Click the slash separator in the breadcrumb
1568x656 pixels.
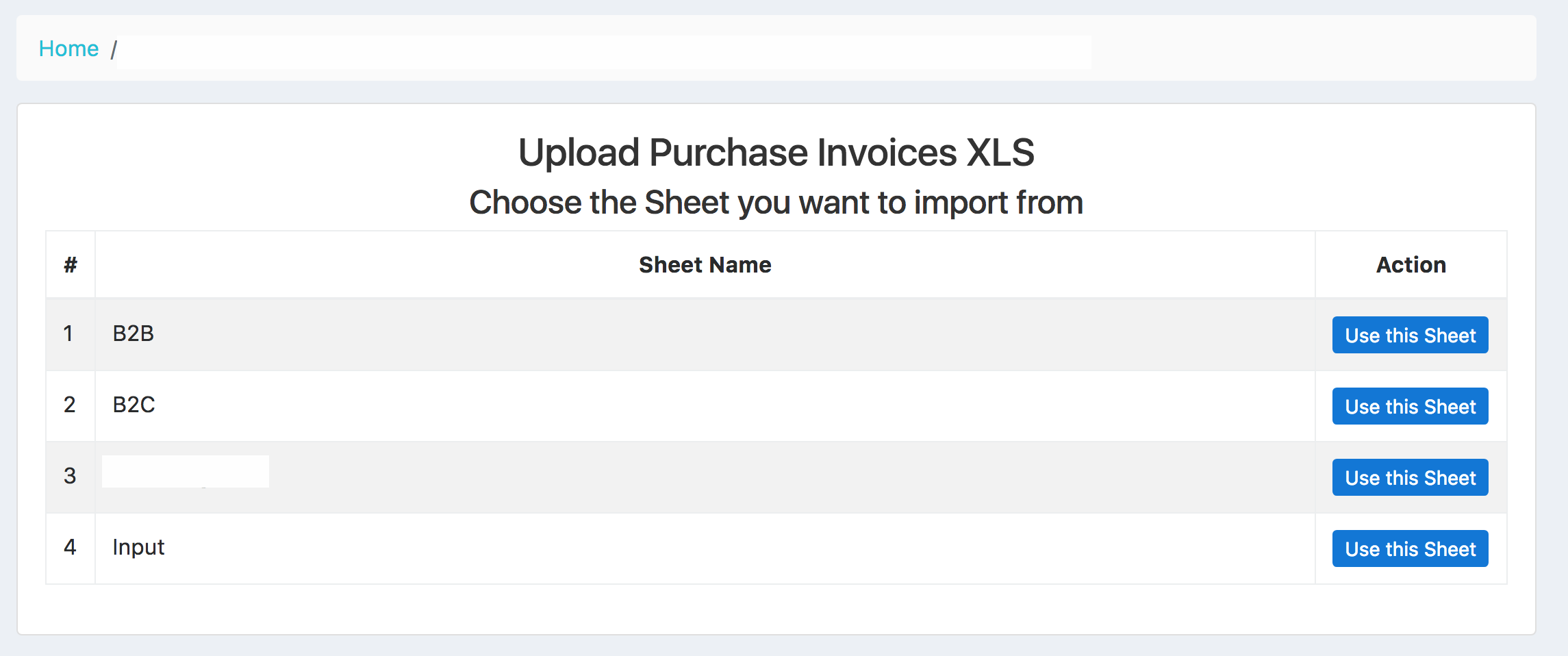click(x=114, y=49)
